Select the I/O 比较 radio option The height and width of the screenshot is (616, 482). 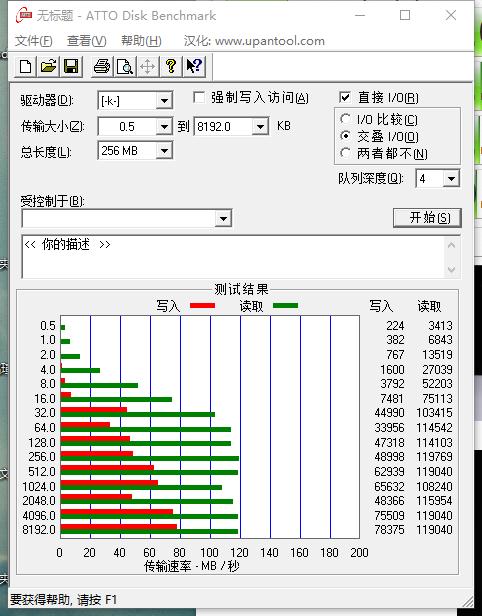pos(345,119)
